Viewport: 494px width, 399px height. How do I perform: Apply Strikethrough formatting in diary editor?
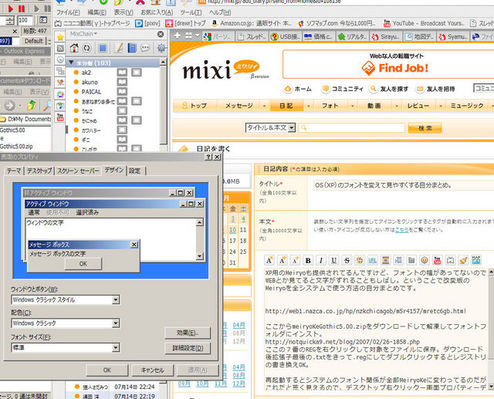[347, 260]
